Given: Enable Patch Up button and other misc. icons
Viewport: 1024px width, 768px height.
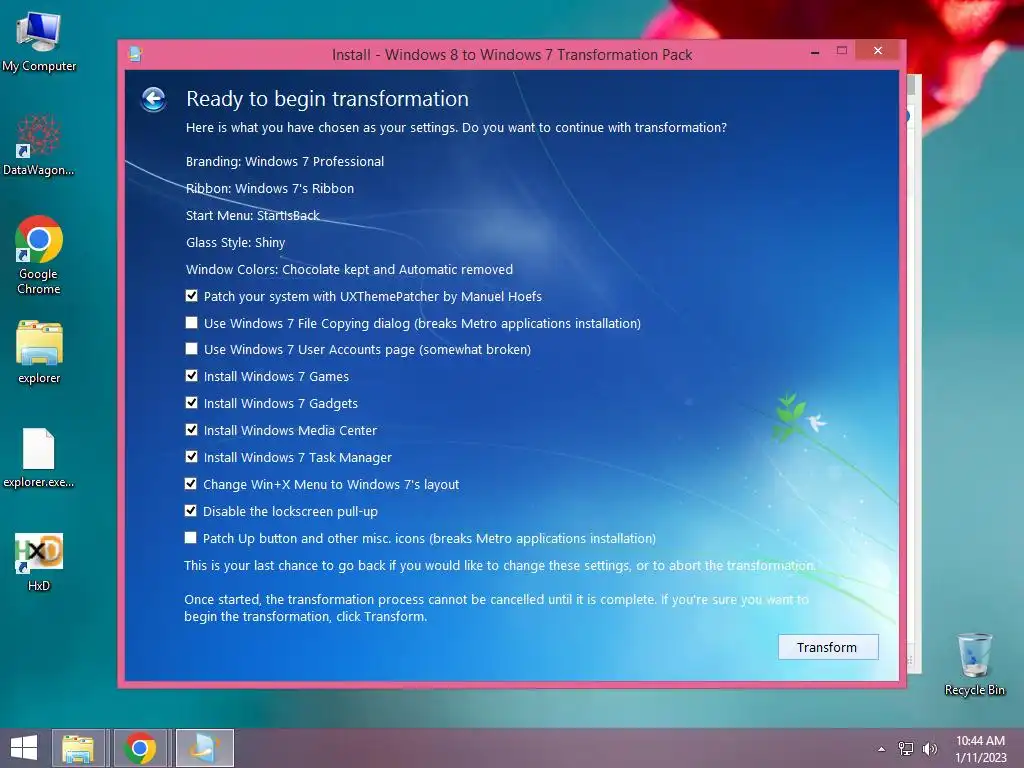Looking at the screenshot, I should tap(191, 537).
